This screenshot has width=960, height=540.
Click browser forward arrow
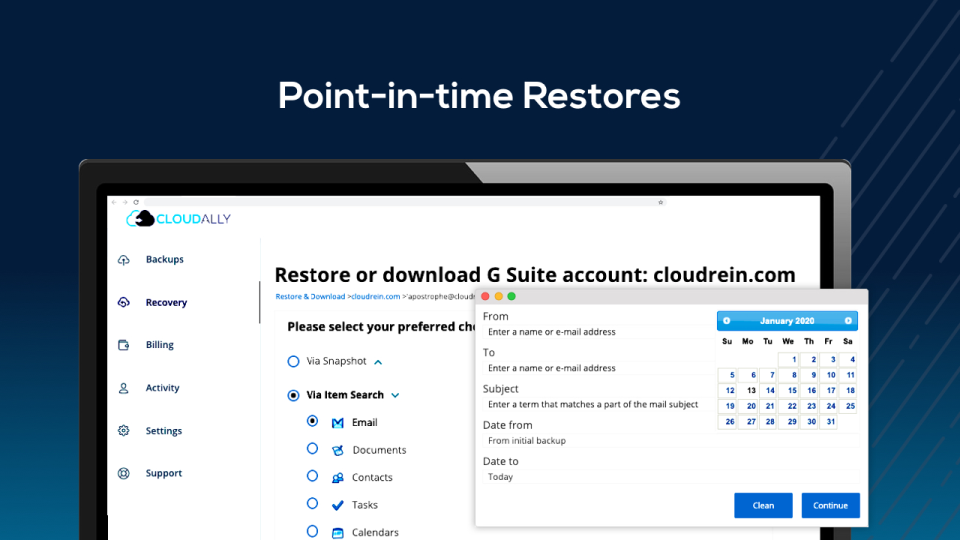pyautogui.click(x=125, y=202)
